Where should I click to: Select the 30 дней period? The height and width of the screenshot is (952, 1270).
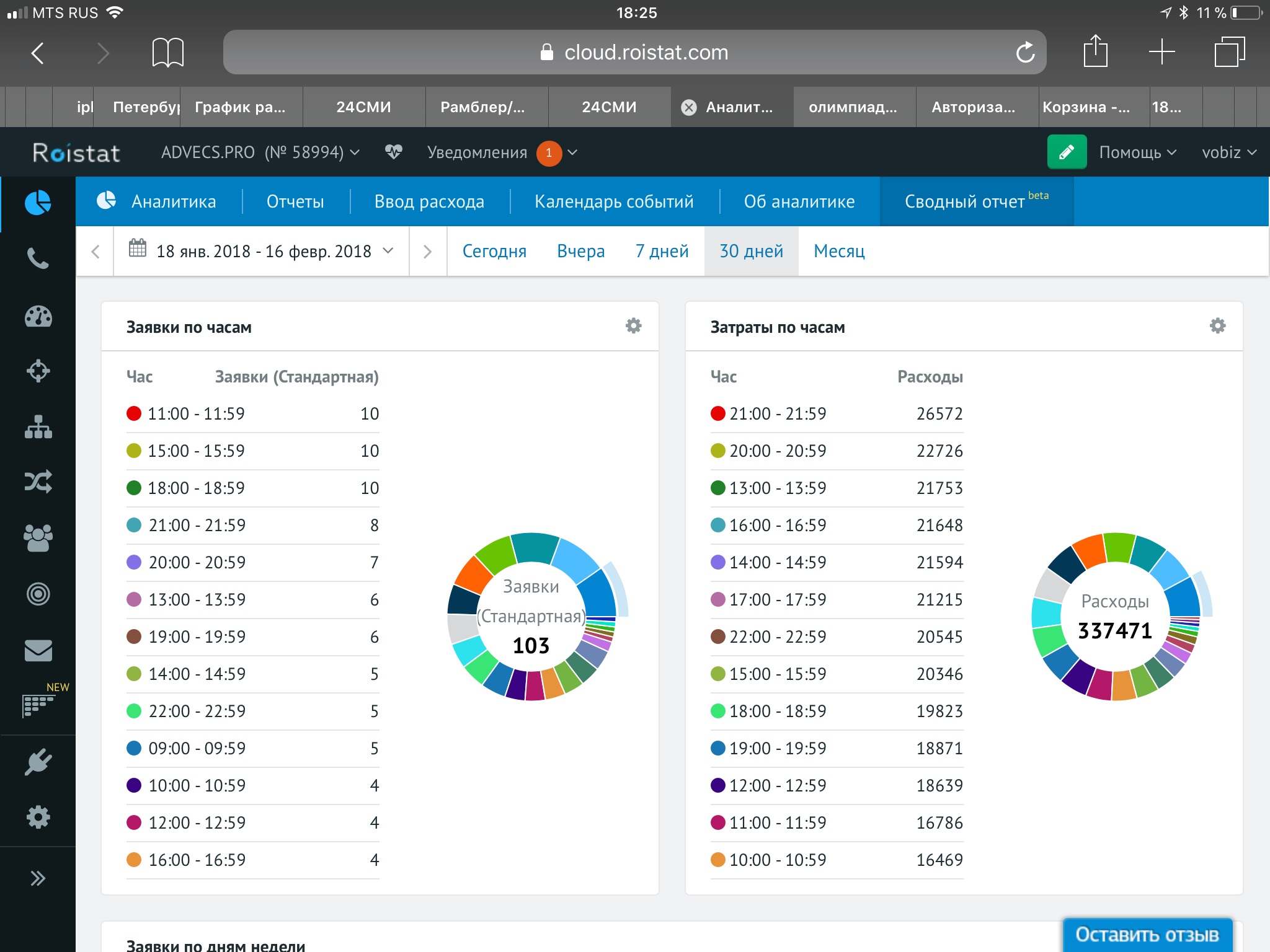click(751, 251)
